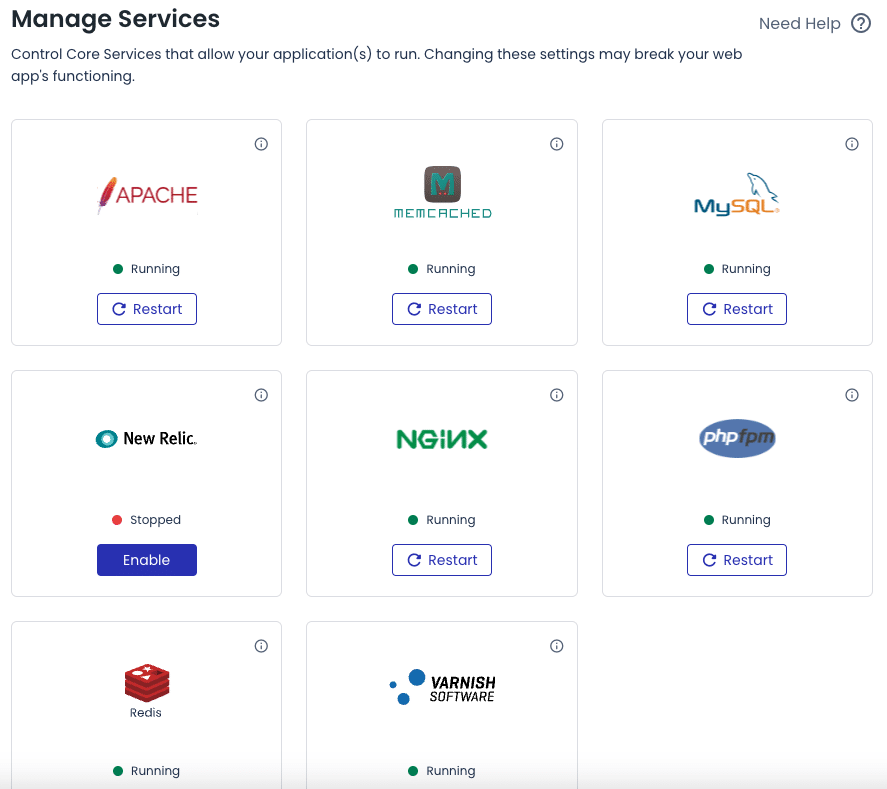Show info for the Varnish service
This screenshot has height=789, width=887.
(557, 646)
